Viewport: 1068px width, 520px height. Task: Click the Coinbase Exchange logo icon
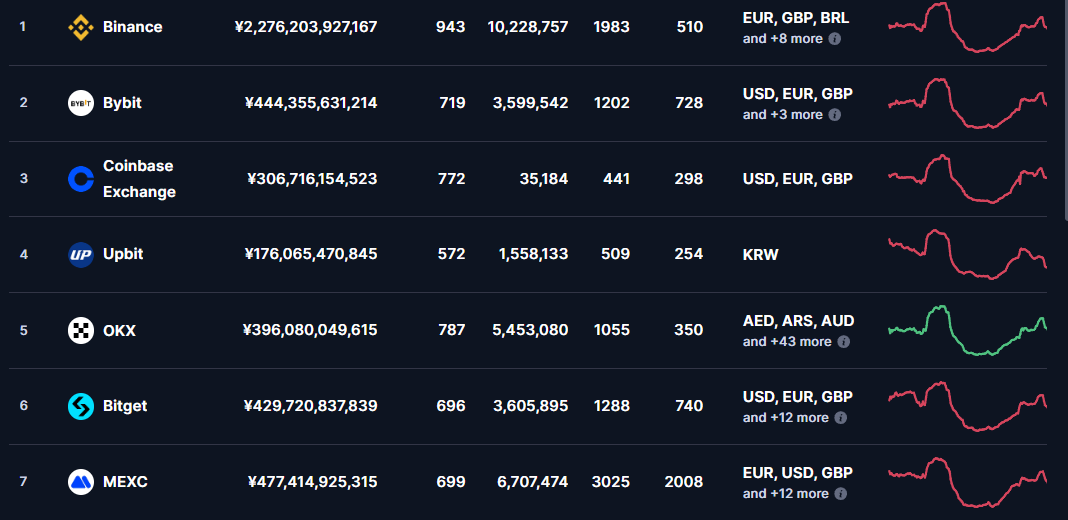[x=81, y=179]
